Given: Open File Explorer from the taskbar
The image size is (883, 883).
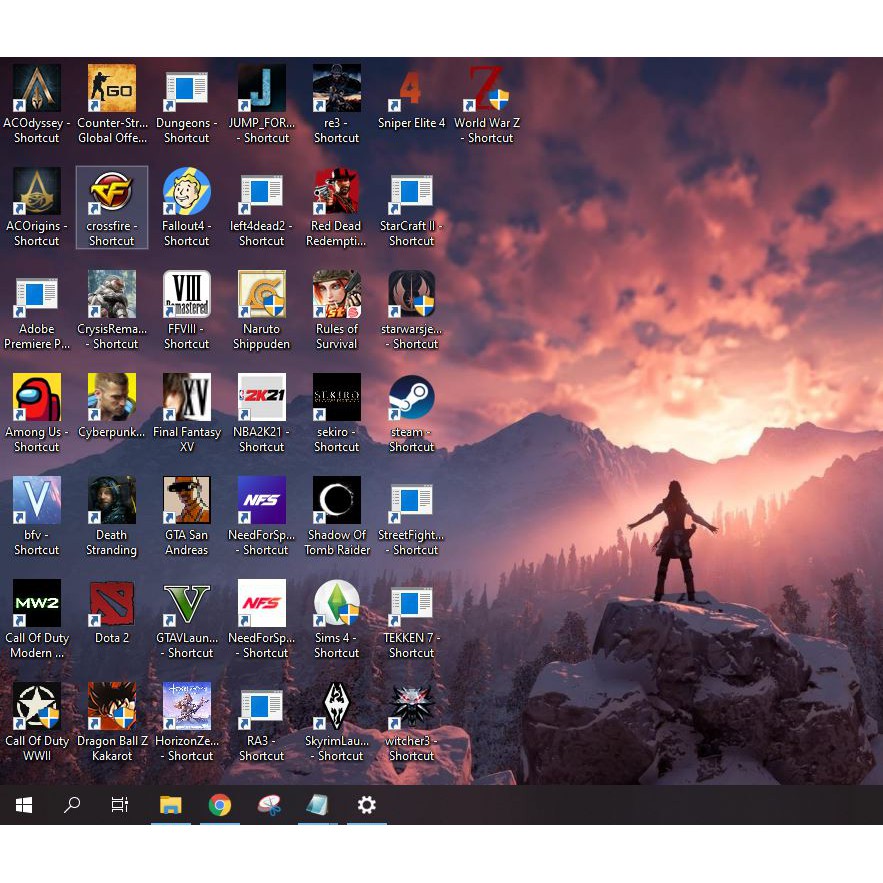Looking at the screenshot, I should [x=171, y=805].
